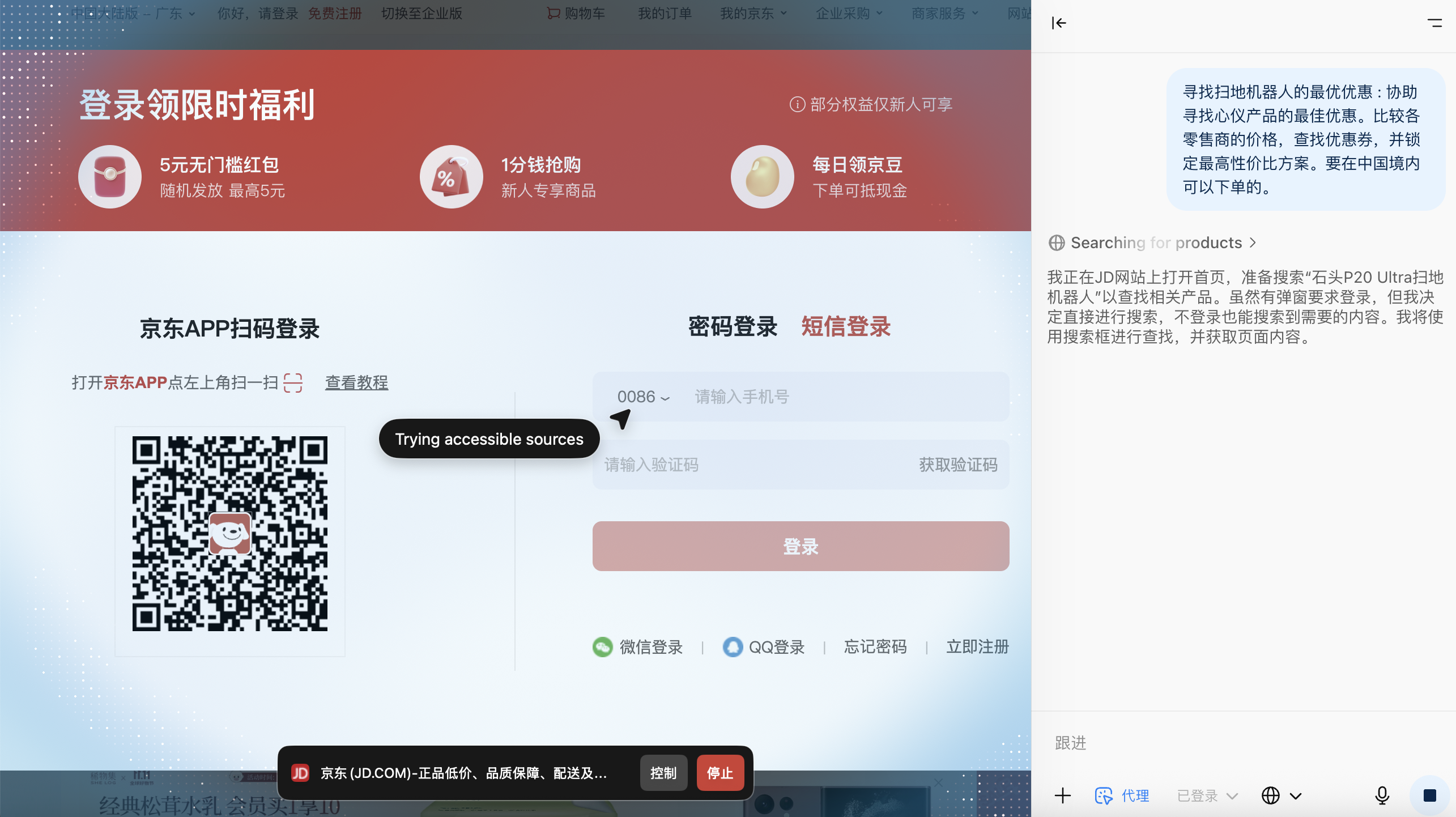Open the globe language dropdown
Viewport: 1456px width, 817px height.
click(x=1282, y=795)
